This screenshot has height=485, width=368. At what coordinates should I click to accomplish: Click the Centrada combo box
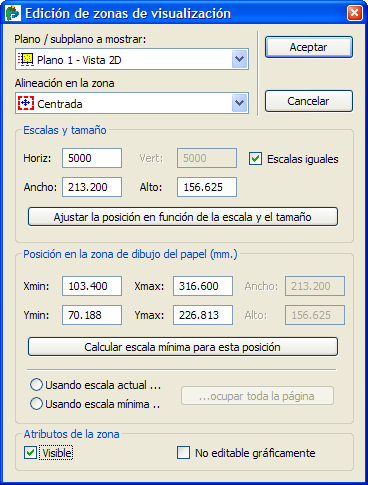[x=132, y=103]
